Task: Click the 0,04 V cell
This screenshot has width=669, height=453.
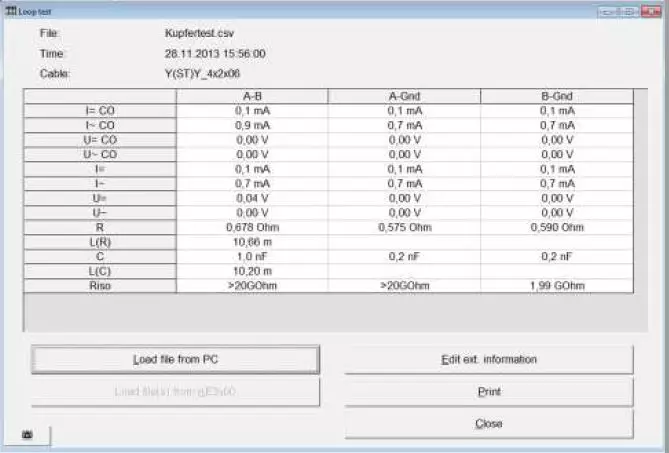Action: click(252, 198)
